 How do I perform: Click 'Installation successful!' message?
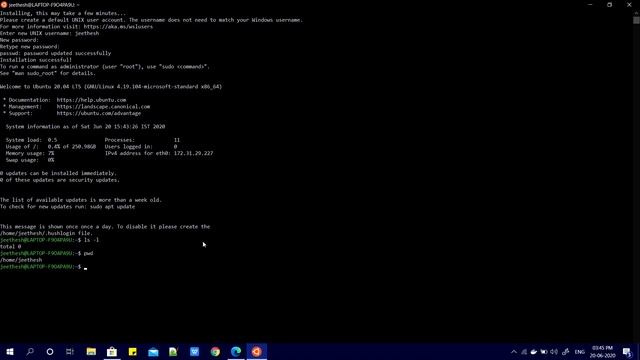pyautogui.click(x=36, y=60)
